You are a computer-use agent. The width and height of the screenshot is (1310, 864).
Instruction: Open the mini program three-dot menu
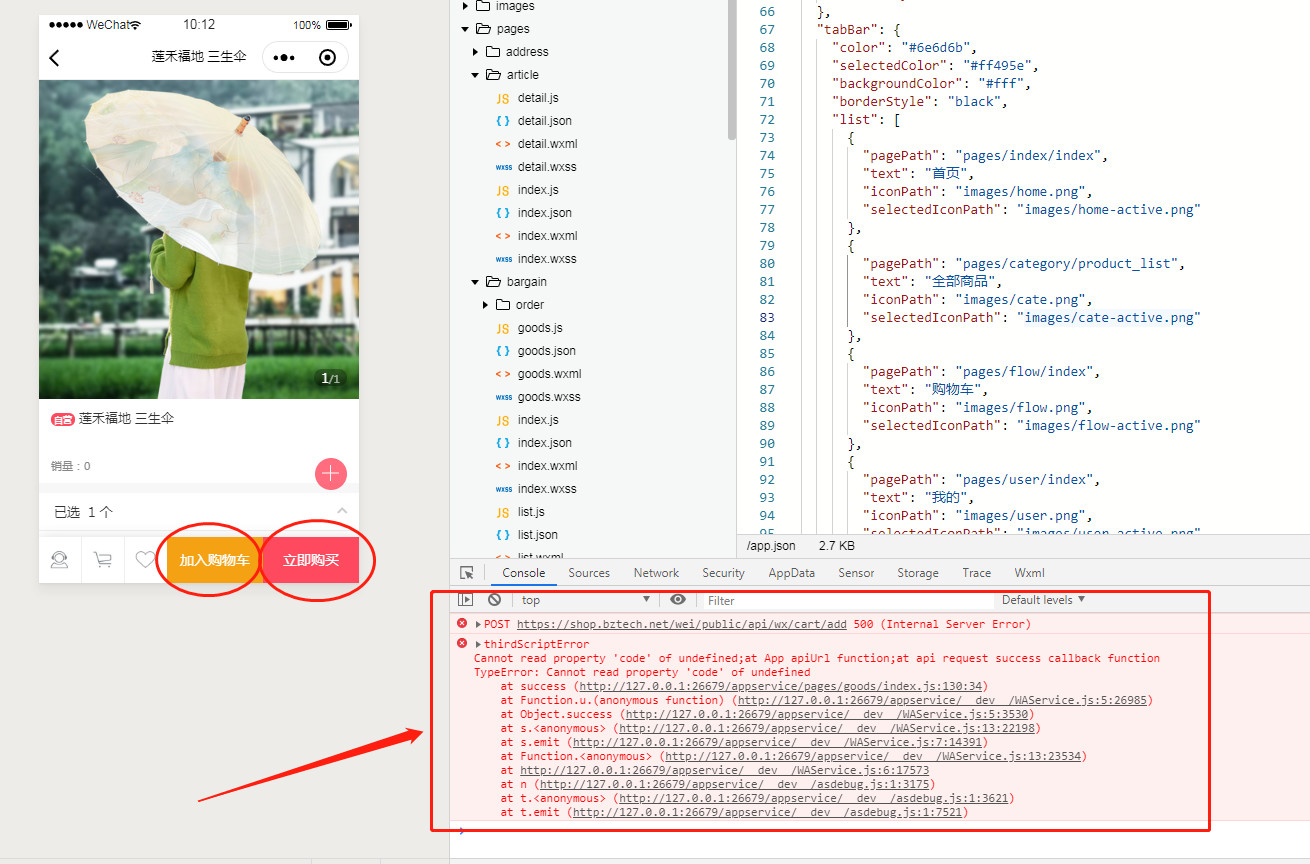tap(284, 58)
